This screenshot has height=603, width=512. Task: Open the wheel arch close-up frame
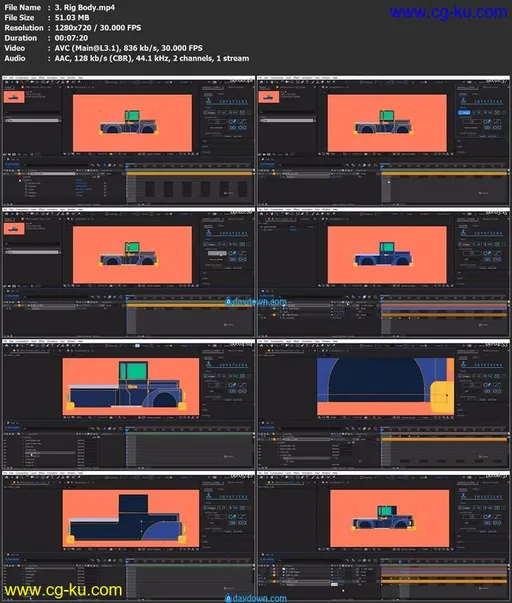pyautogui.click(x=383, y=404)
